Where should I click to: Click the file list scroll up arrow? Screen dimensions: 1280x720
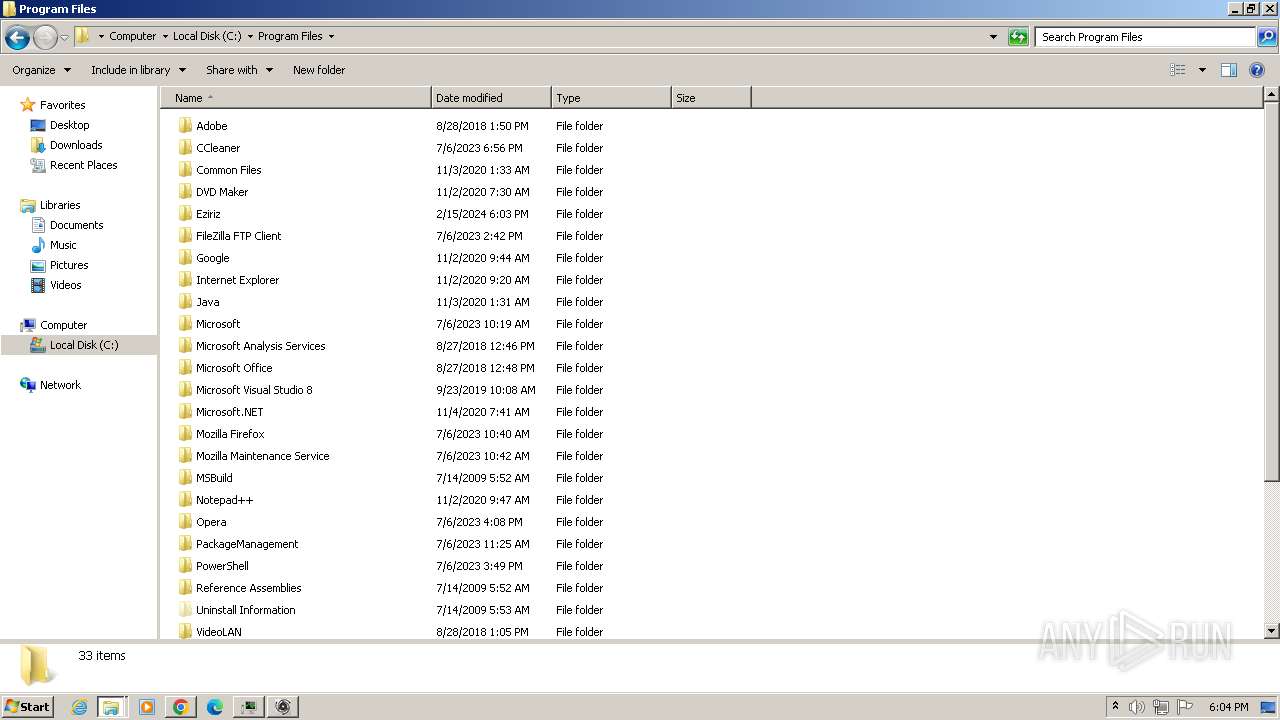click(x=1272, y=95)
